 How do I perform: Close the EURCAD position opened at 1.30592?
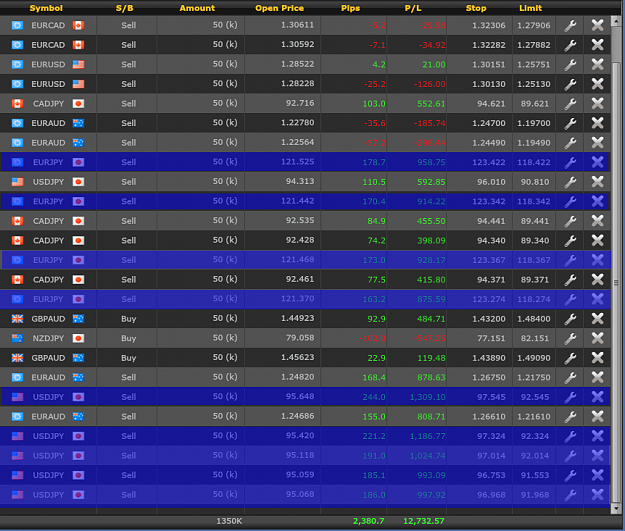[x=597, y=45]
